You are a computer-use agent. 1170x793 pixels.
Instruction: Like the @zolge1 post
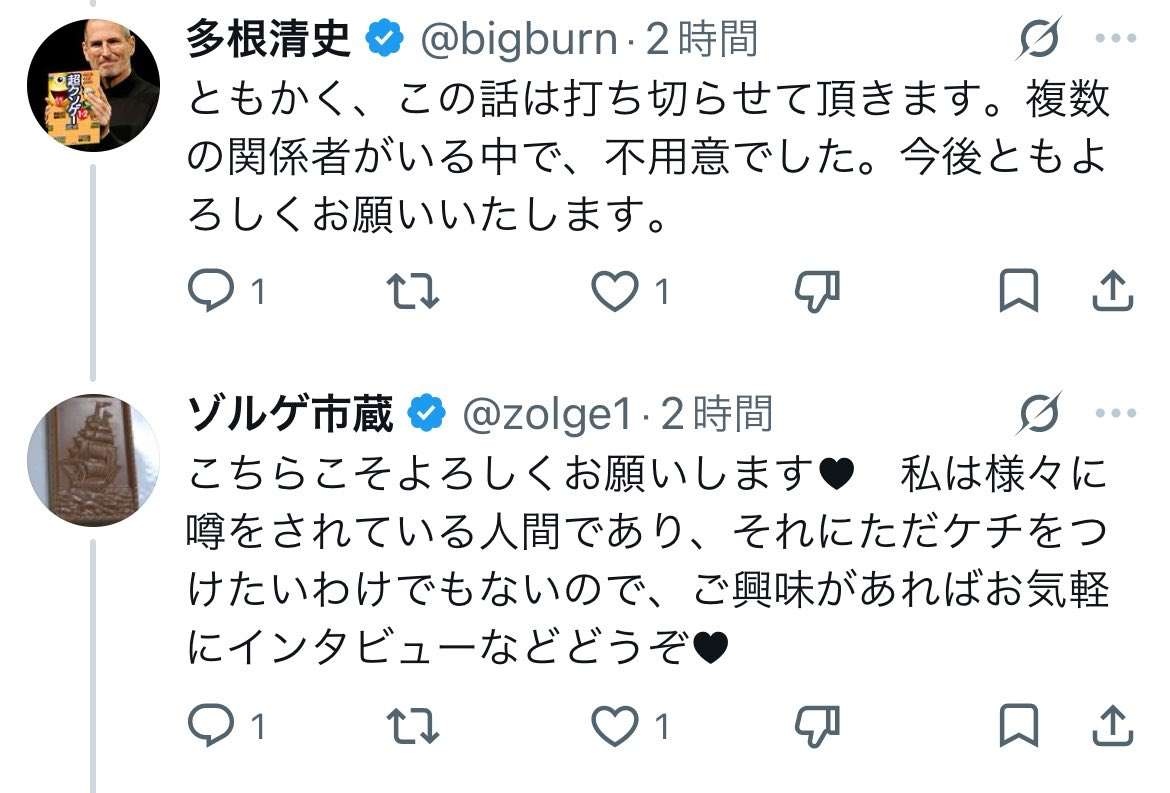tap(614, 727)
